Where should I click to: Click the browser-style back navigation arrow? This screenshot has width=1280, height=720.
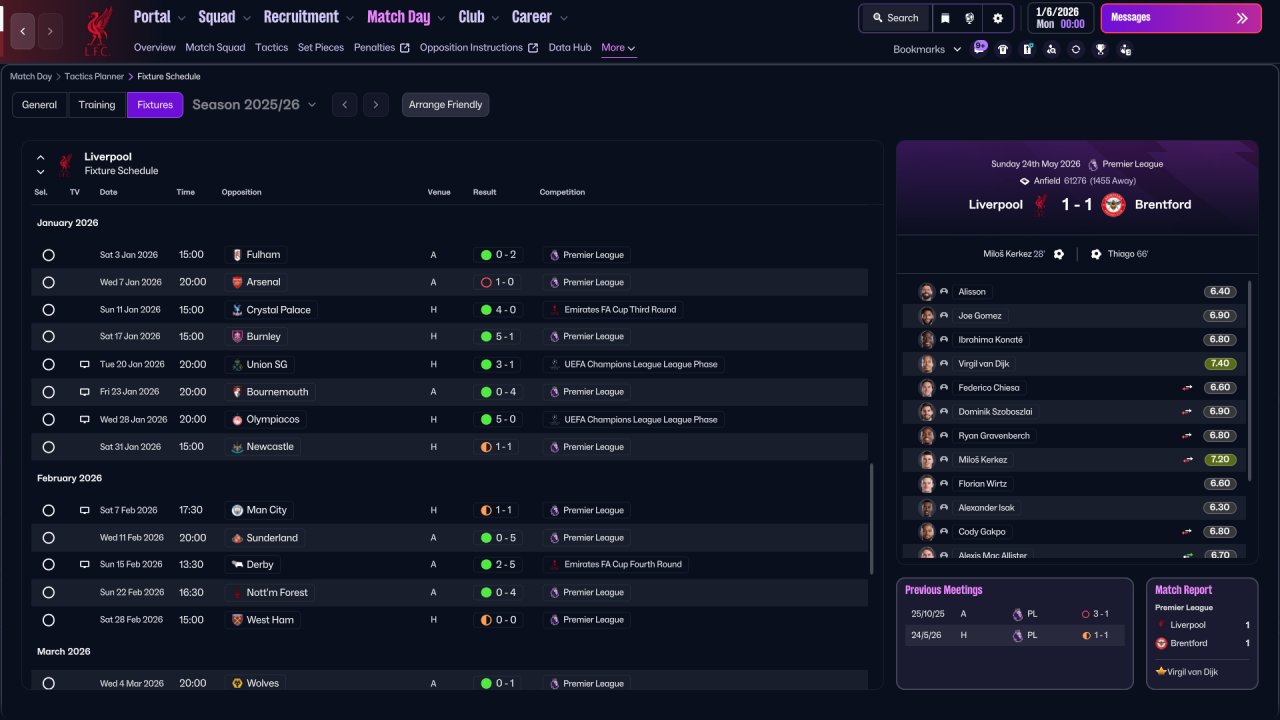pos(22,31)
